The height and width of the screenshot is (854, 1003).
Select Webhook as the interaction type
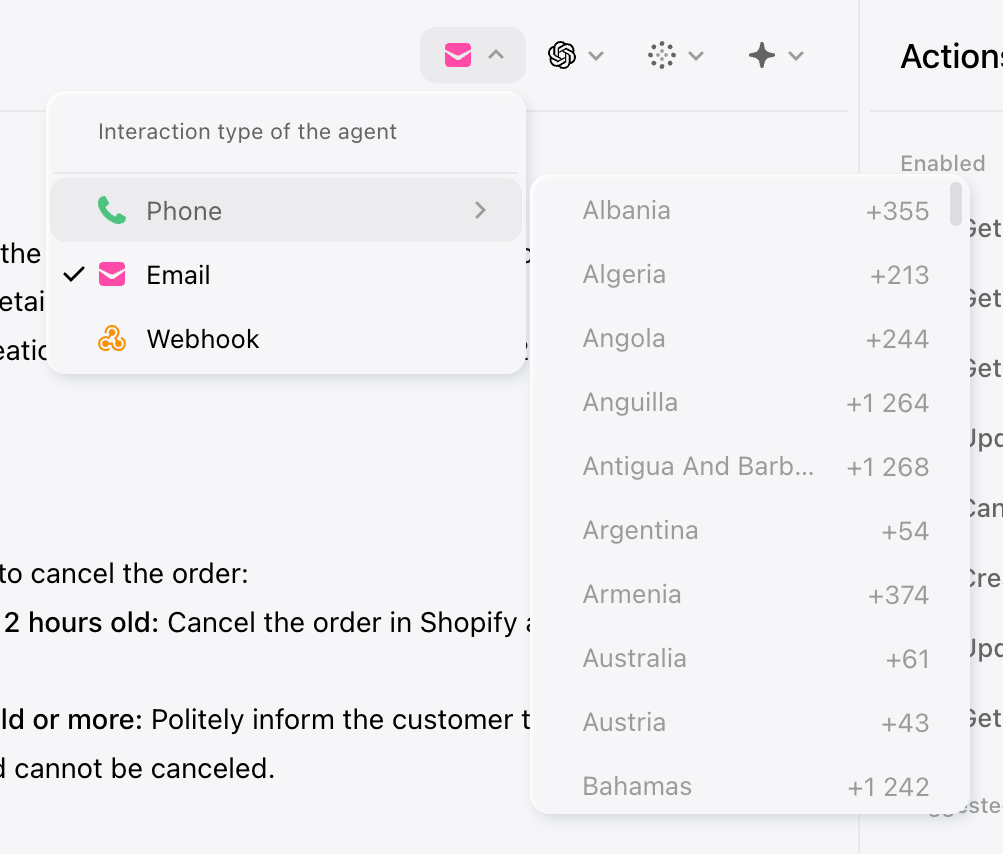(203, 339)
